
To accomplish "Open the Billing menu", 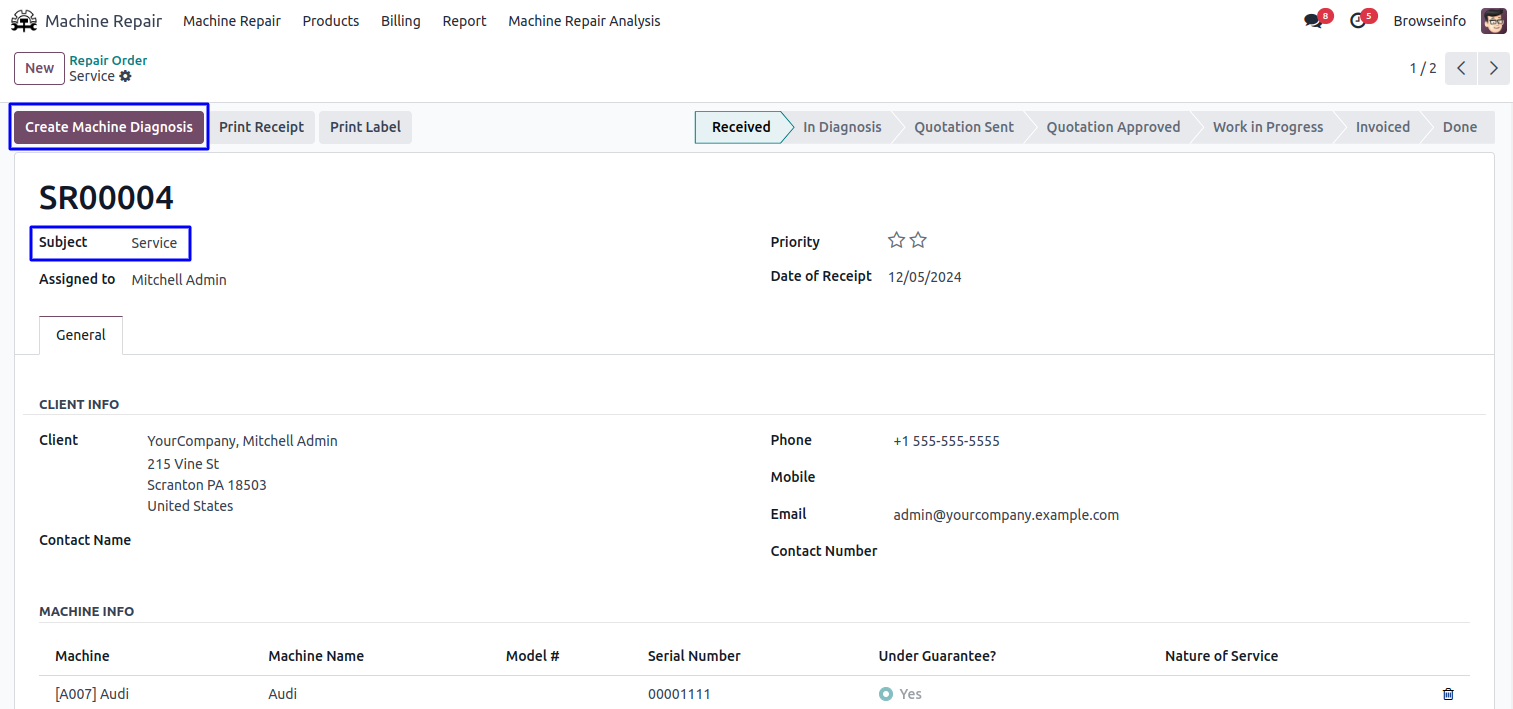I will click(x=400, y=21).
